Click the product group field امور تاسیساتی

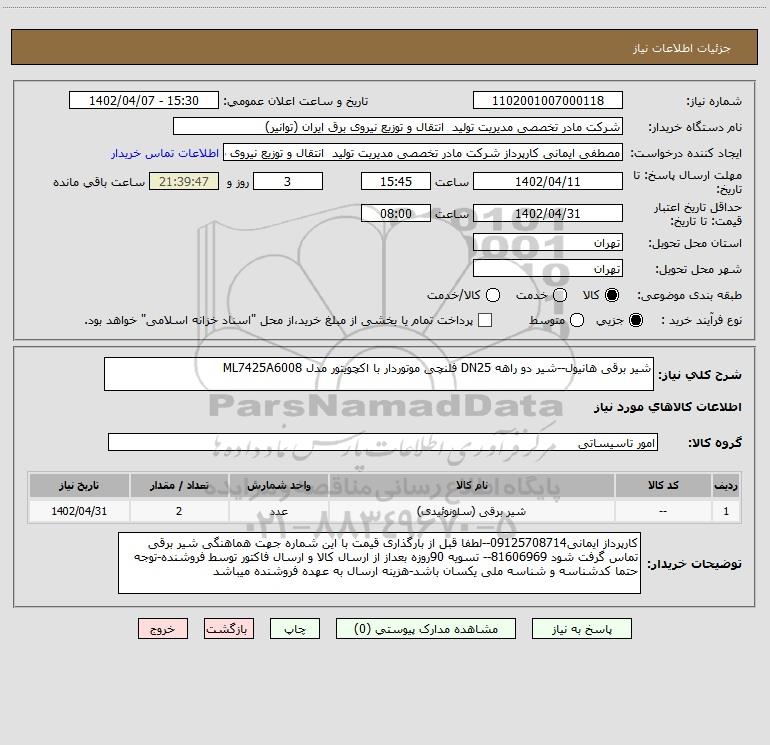[383, 442]
